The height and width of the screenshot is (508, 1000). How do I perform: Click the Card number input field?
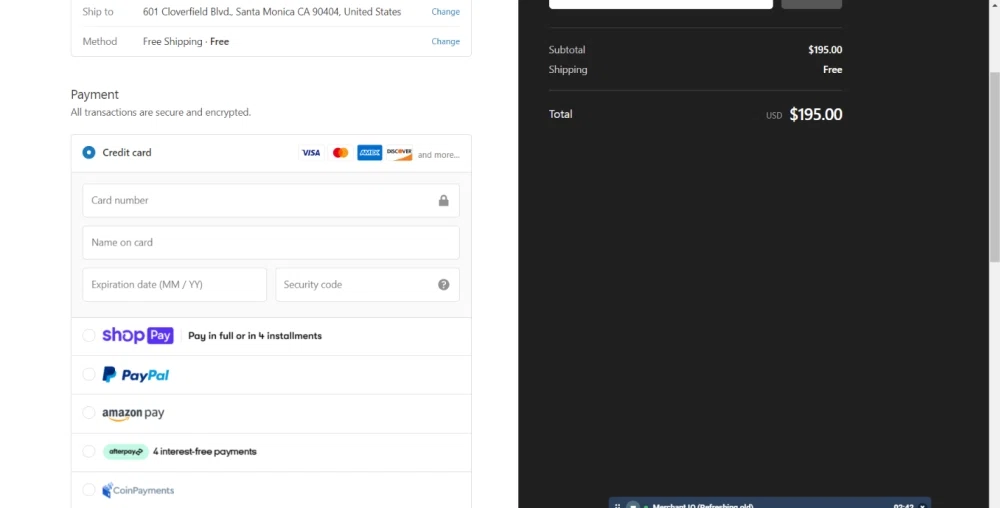(x=260, y=201)
